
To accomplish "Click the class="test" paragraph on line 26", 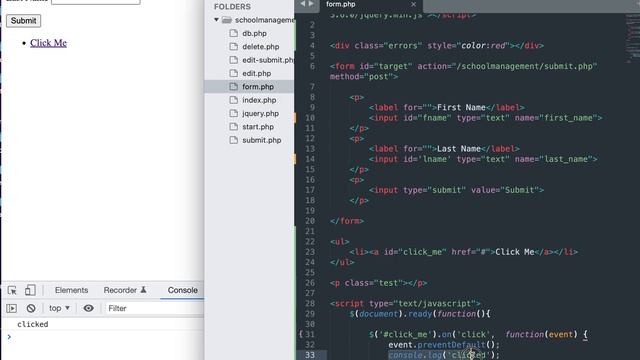I will pos(378,283).
